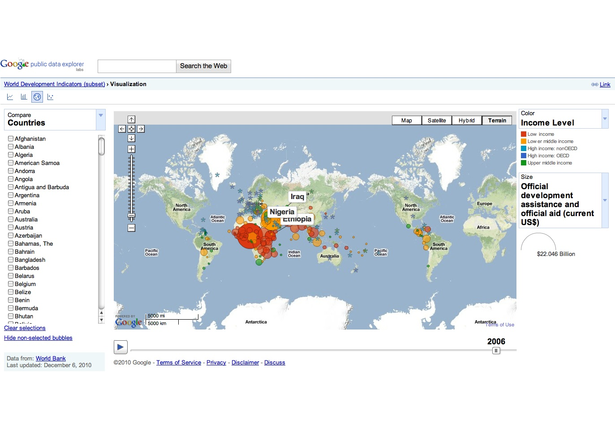615x424 pixels.
Task: Switch map to Satellite view
Action: [437, 120]
